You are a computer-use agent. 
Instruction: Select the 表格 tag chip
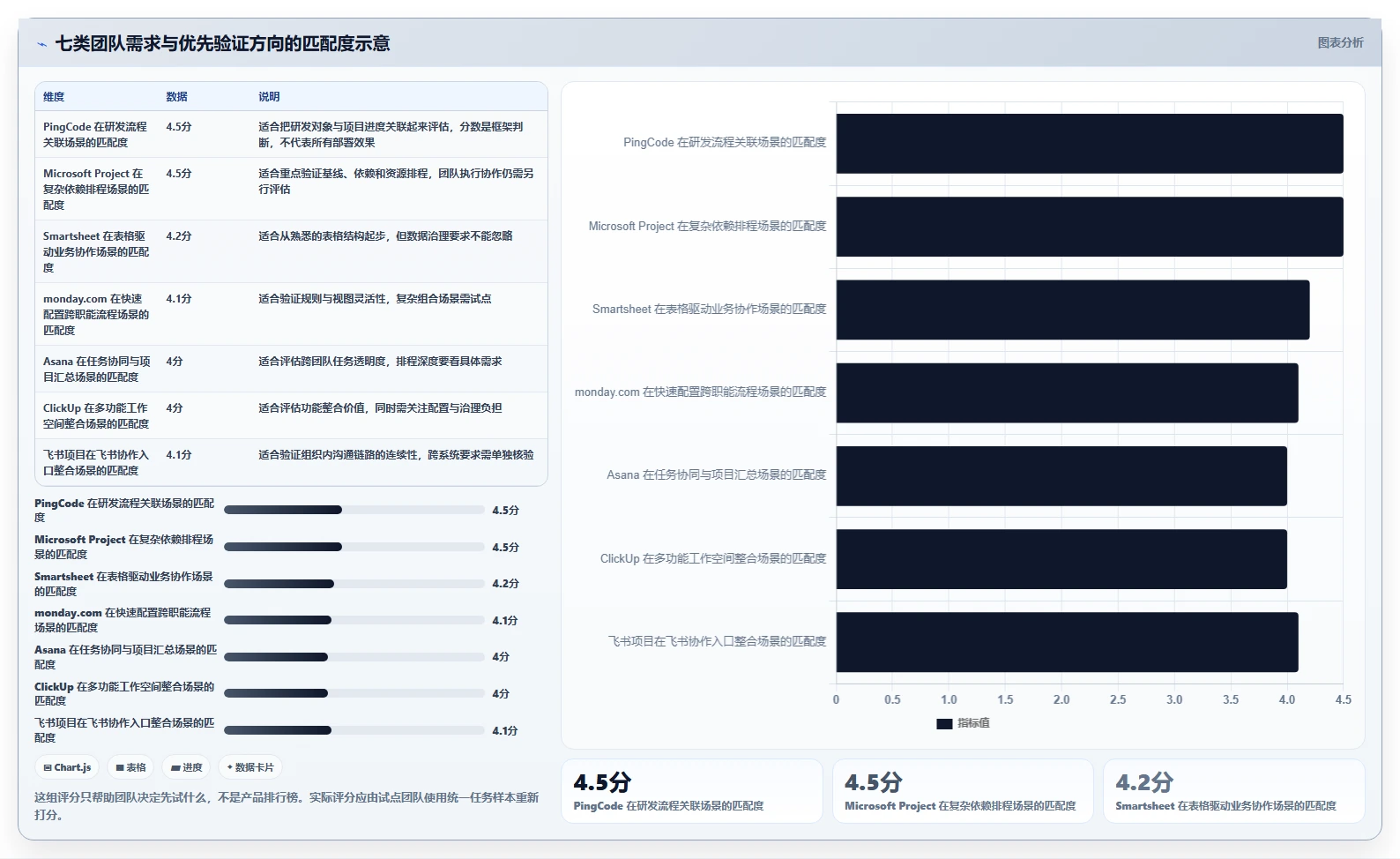[x=130, y=767]
